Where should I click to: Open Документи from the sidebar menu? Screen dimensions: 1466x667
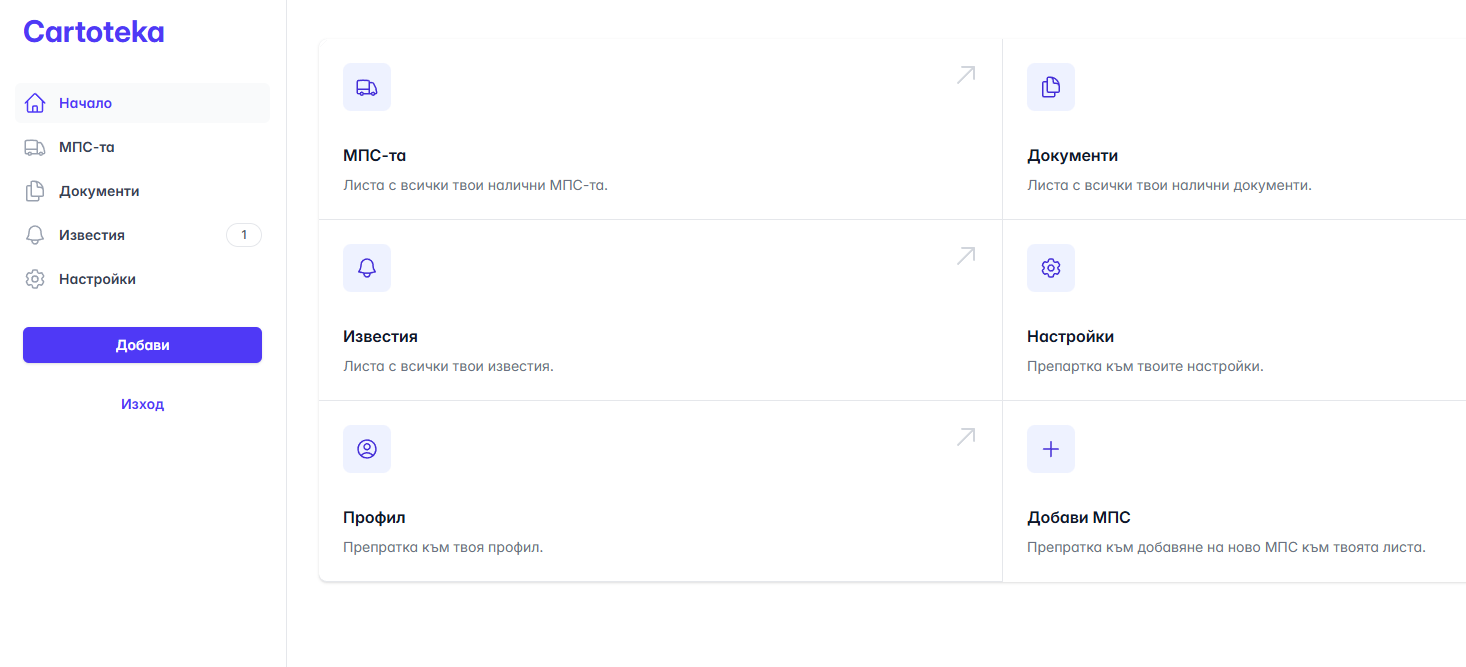(x=98, y=191)
